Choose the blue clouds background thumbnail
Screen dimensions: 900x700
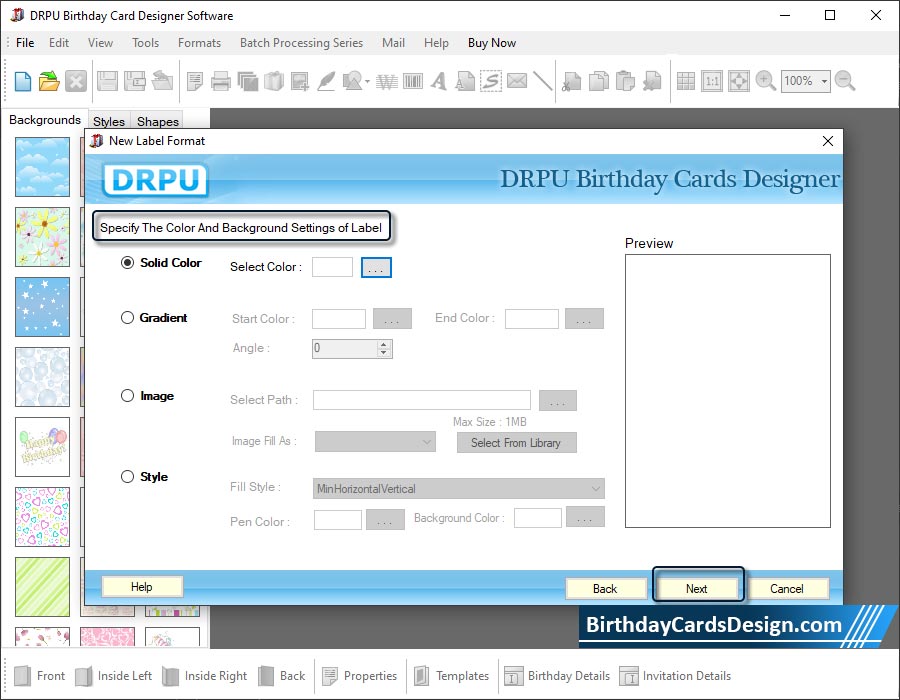pos(42,167)
